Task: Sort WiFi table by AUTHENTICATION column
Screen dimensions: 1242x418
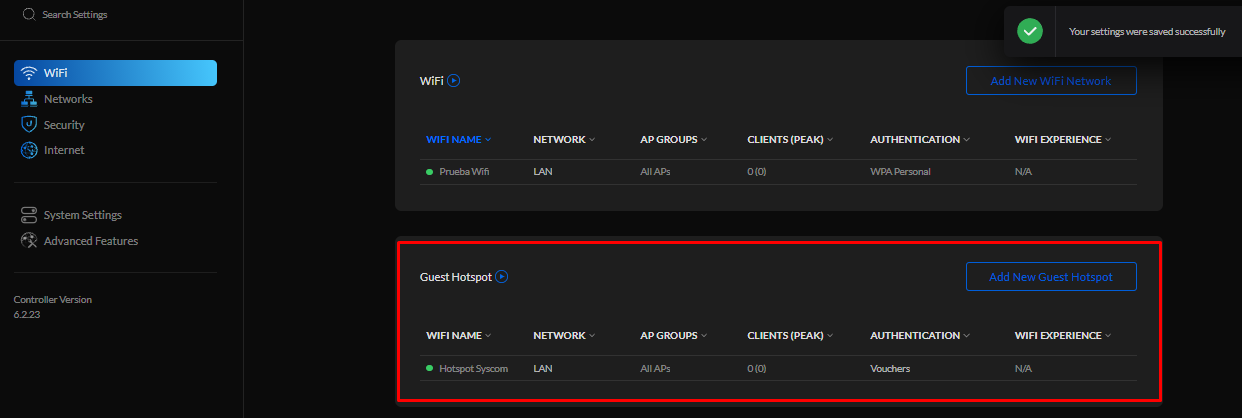Action: [920, 140]
